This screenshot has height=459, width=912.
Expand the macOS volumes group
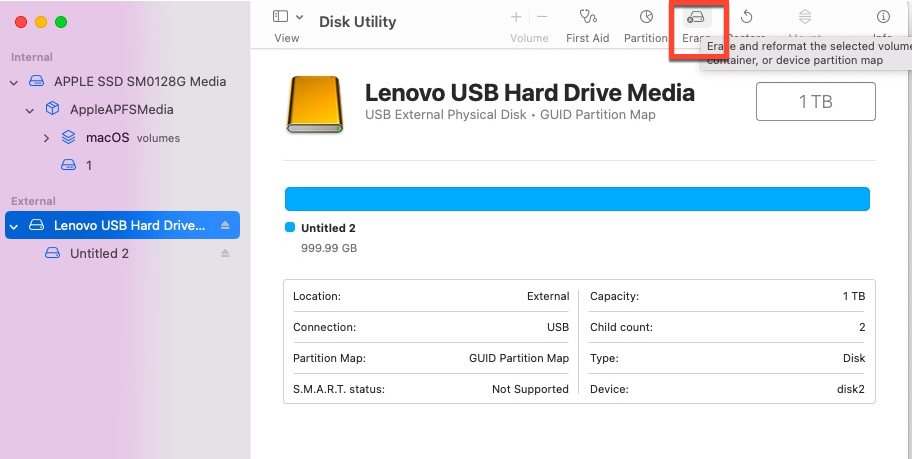point(47,138)
